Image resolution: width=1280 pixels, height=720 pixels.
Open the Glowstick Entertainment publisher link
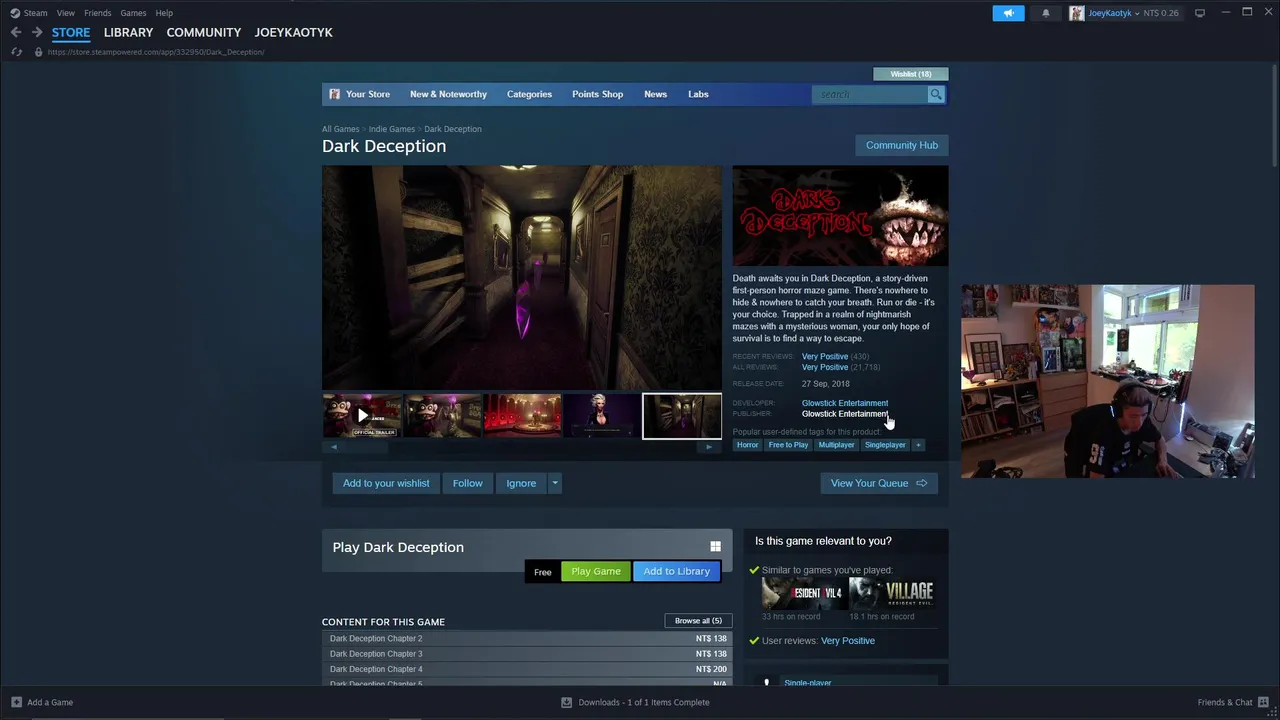(x=845, y=414)
